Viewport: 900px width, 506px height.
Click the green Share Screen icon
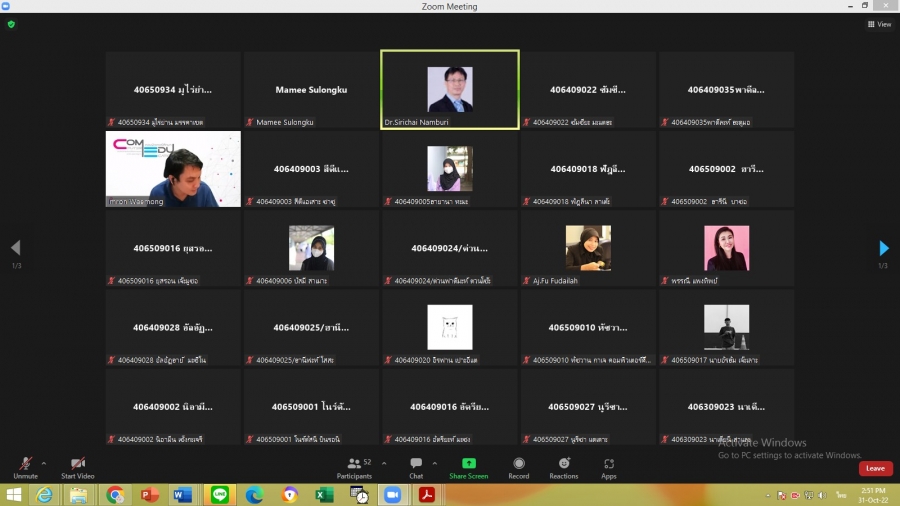click(469, 464)
